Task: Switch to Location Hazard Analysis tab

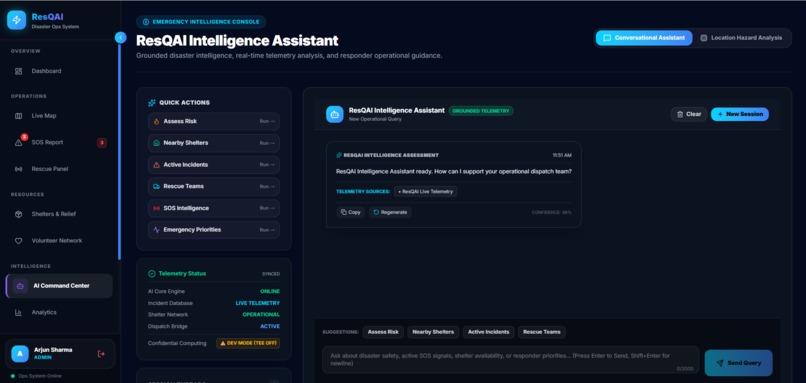Action: tap(741, 38)
